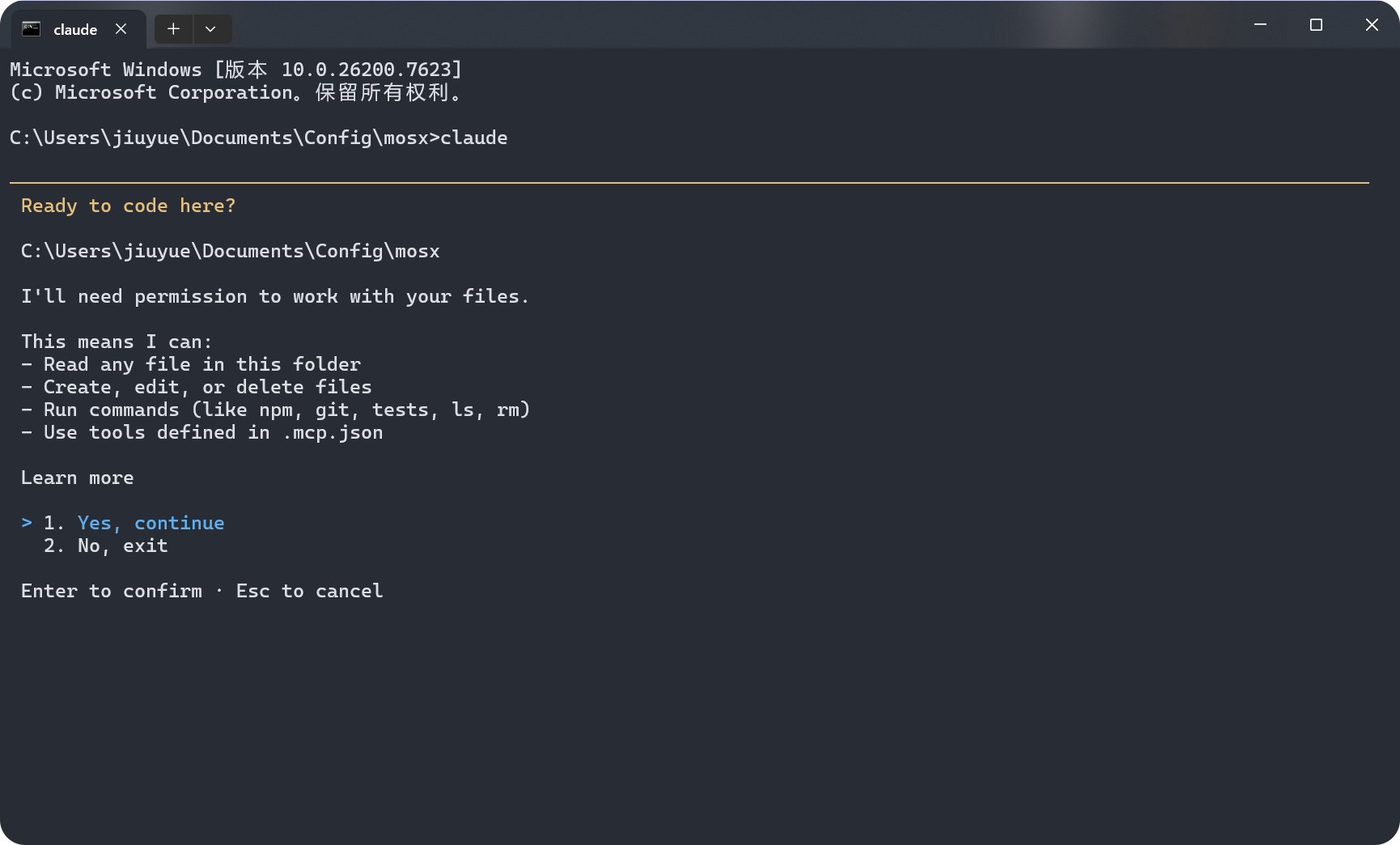Minimize the terminal window

point(1260,25)
